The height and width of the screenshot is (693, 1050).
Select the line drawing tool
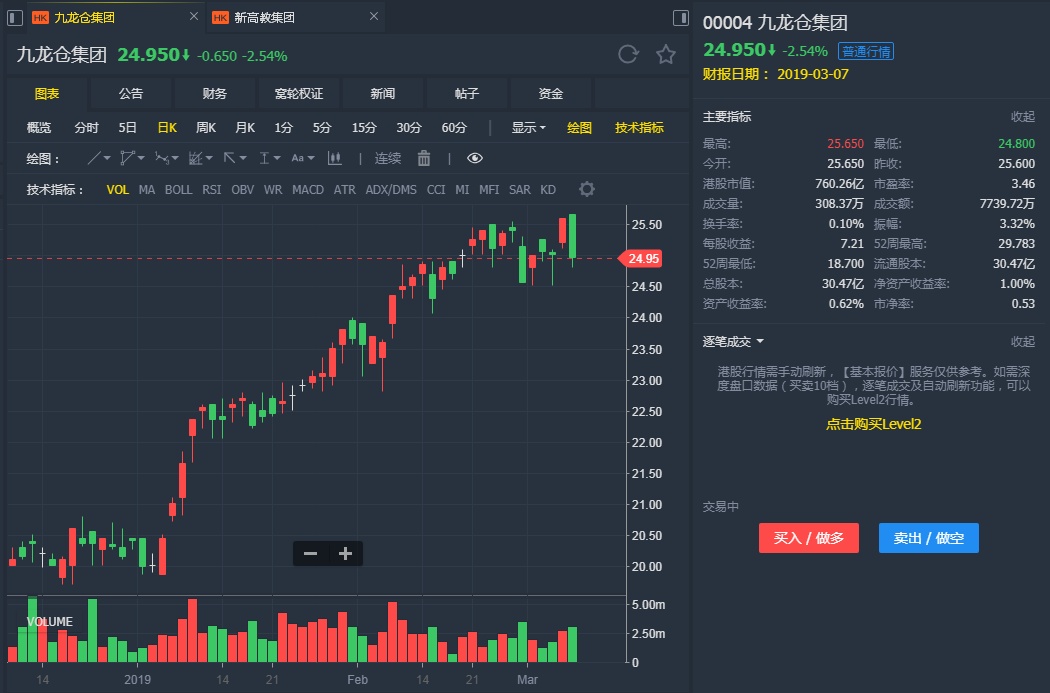(94, 158)
